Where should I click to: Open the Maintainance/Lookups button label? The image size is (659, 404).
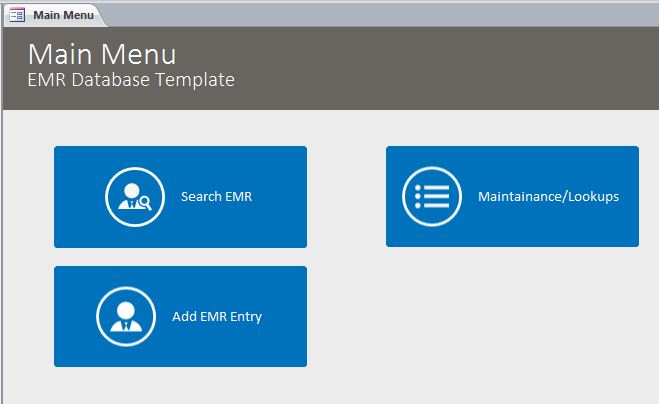548,196
